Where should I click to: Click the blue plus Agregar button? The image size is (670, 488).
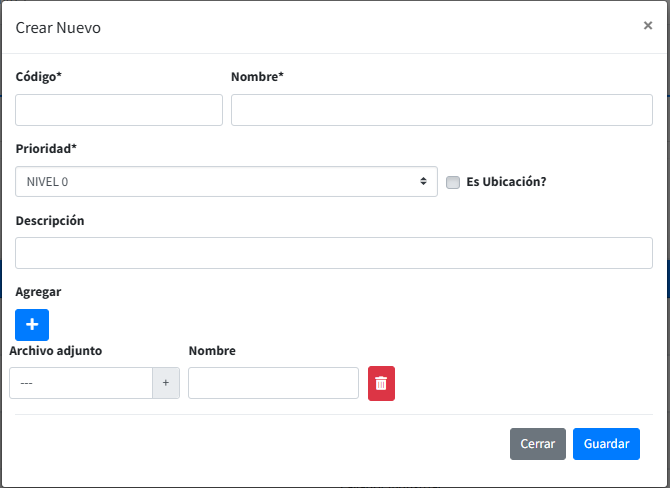click(x=32, y=325)
